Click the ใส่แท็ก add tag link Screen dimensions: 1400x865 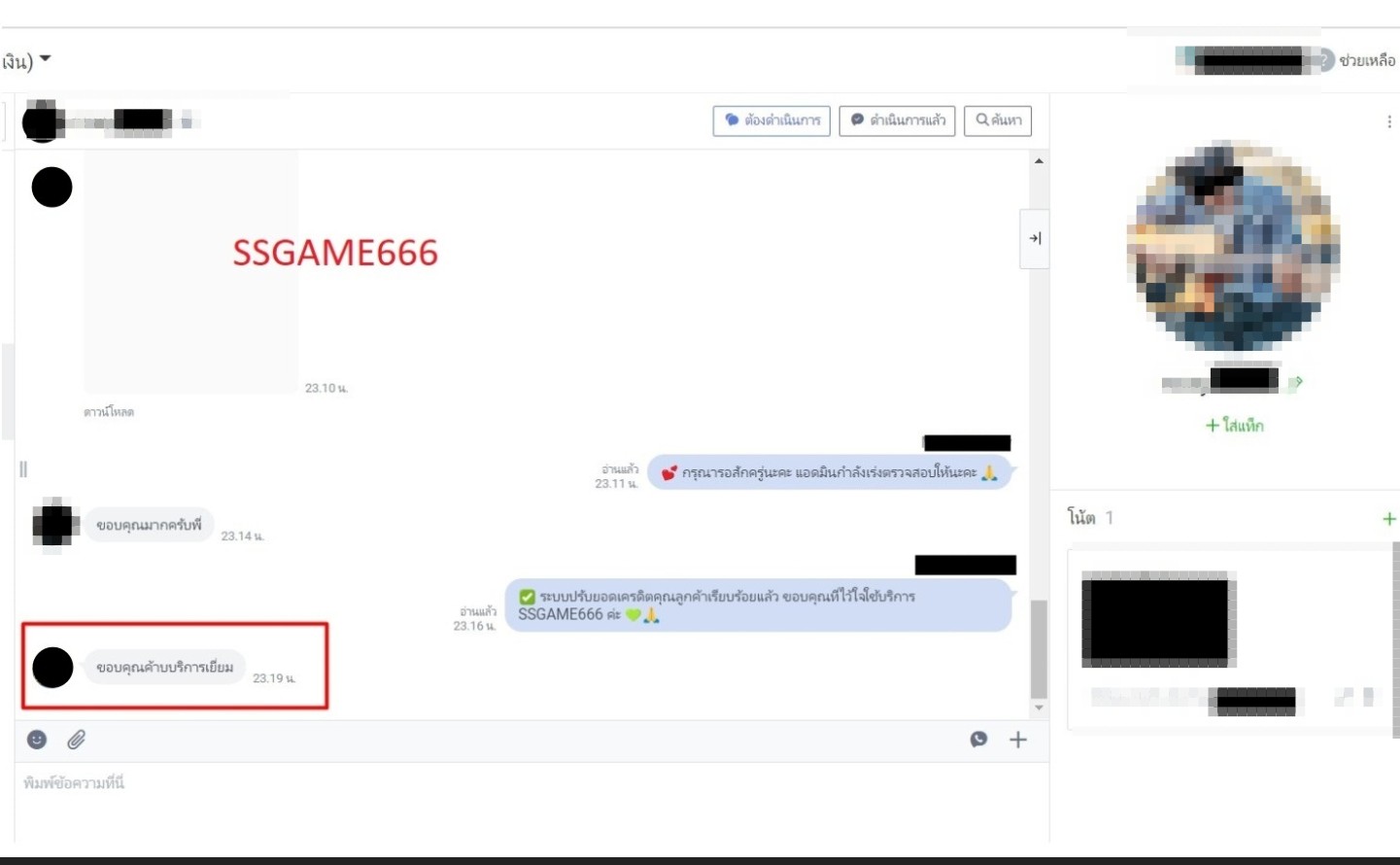click(x=1234, y=426)
